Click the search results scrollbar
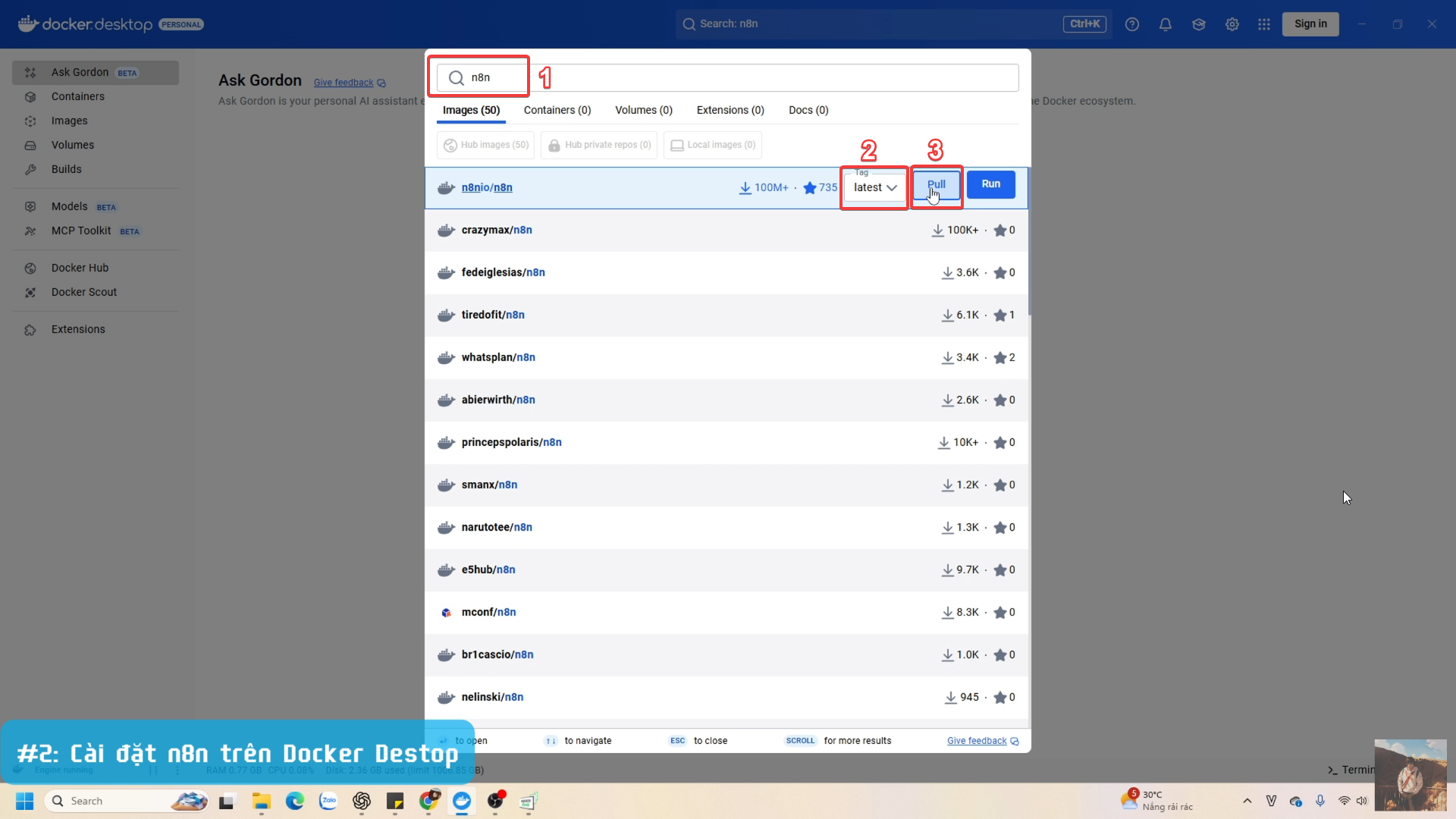Screen dimensions: 1456x819 1029,241
